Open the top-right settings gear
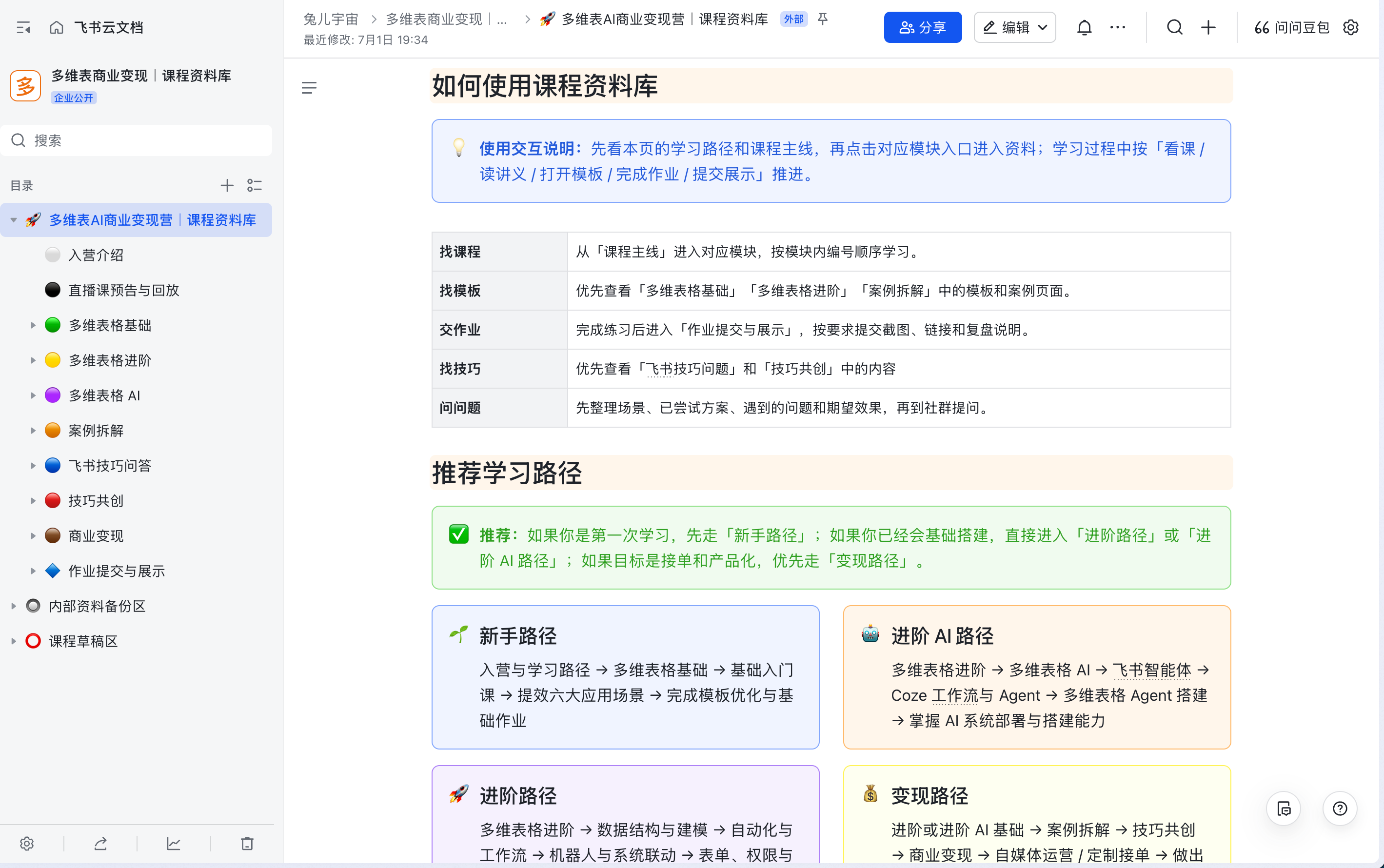The width and height of the screenshot is (1384, 868). (1351, 28)
